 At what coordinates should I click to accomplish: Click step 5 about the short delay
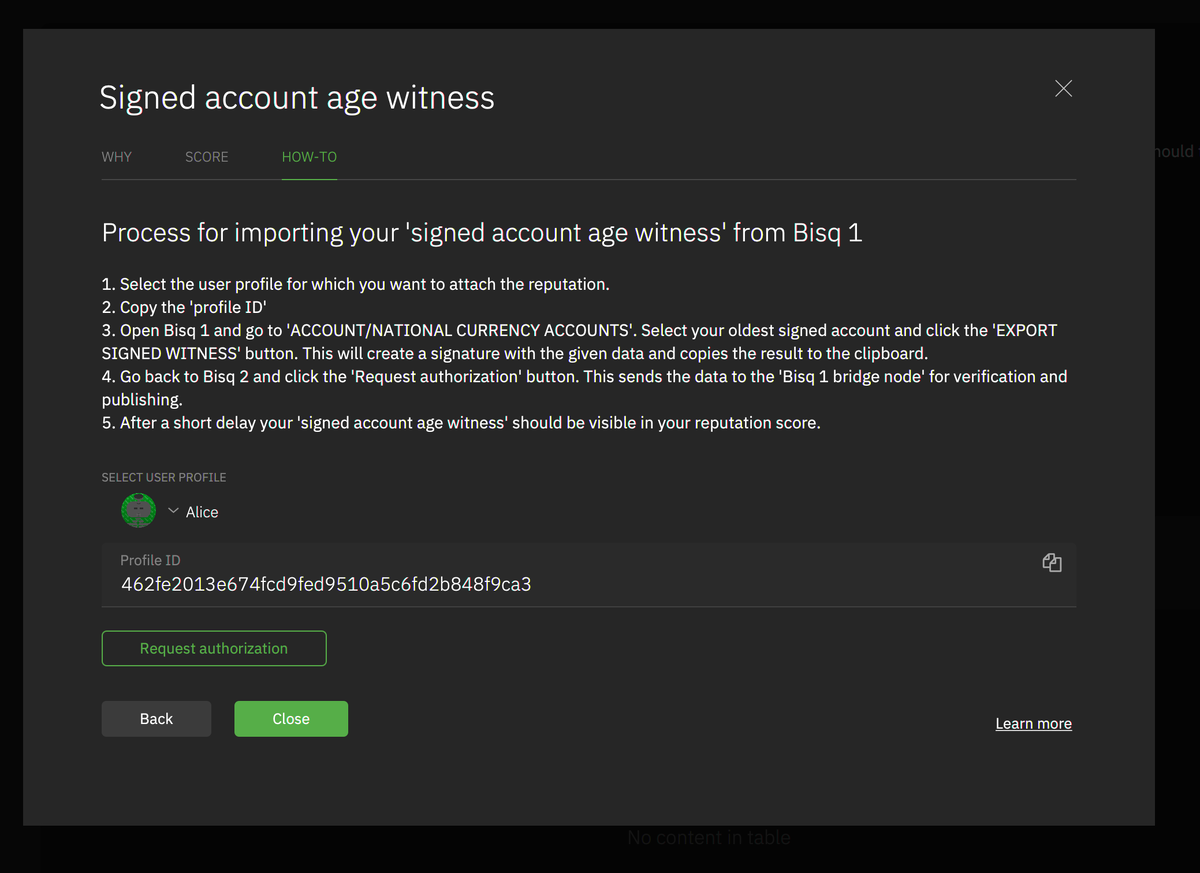click(461, 423)
